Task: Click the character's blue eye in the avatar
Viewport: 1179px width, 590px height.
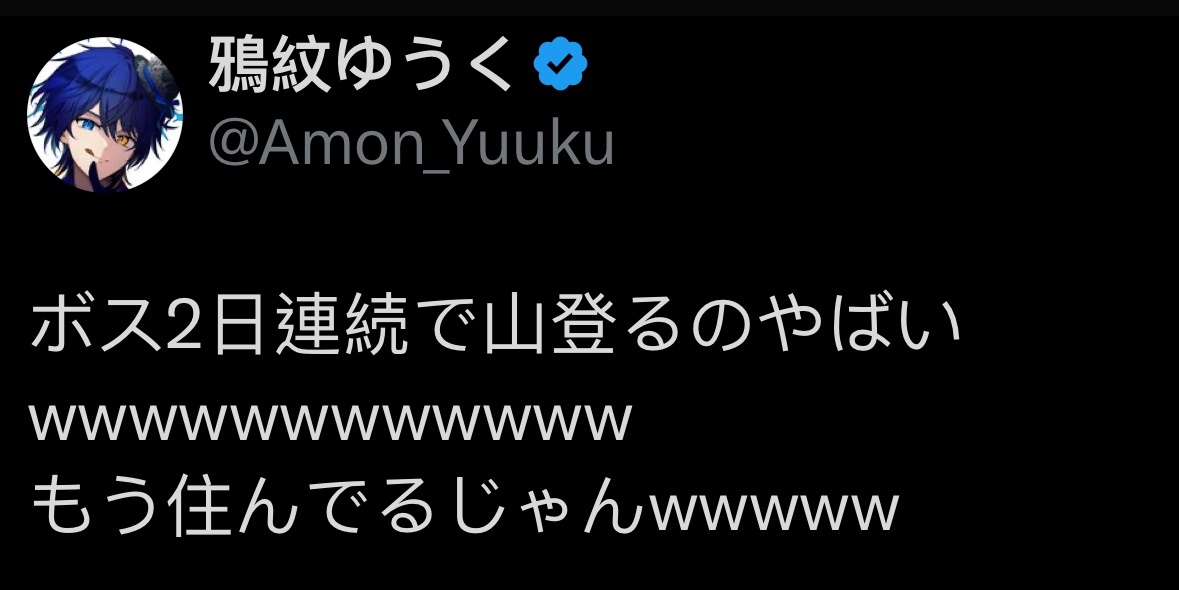Action: click(89, 127)
